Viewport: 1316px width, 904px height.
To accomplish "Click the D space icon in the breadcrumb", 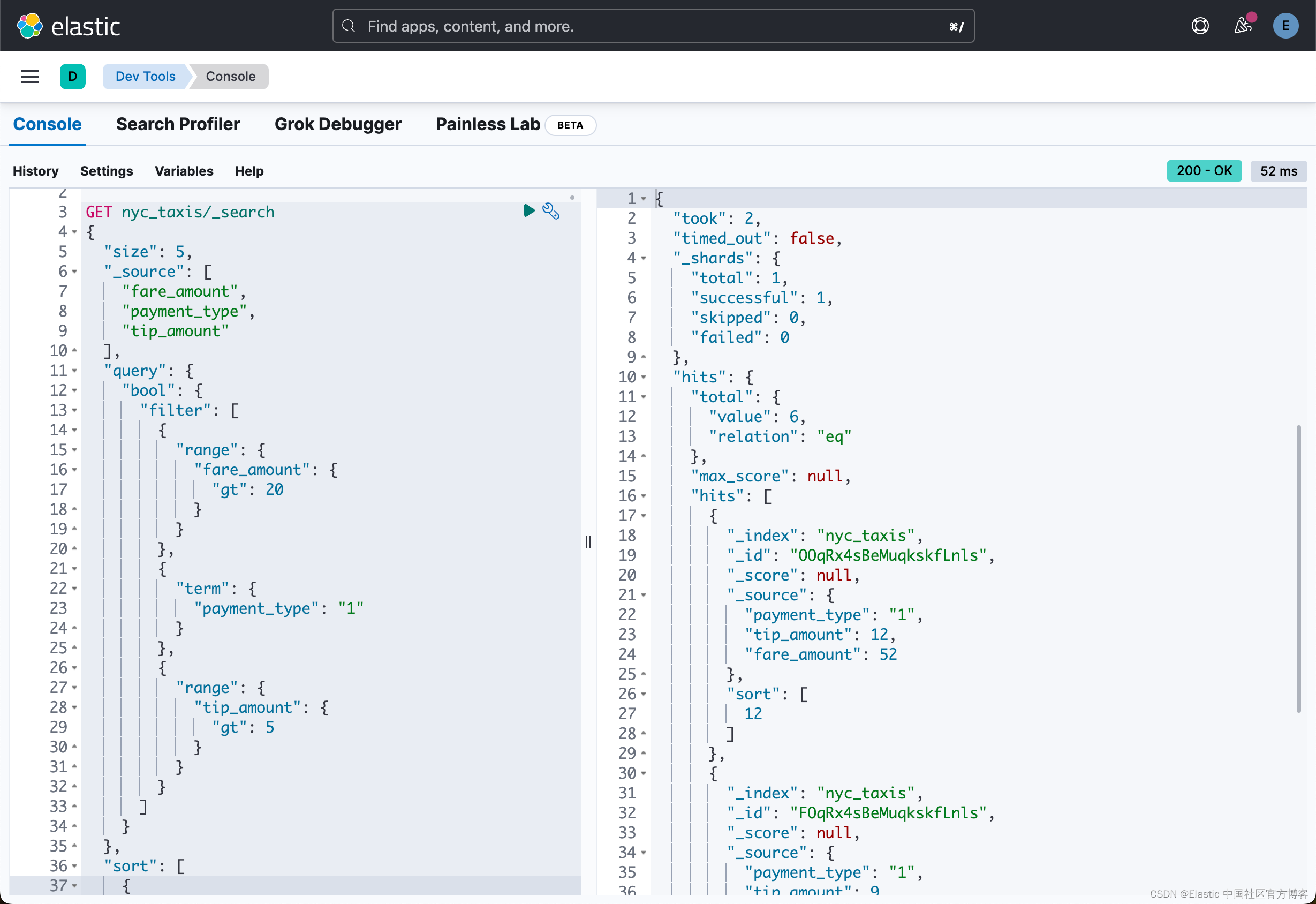I will pos(72,77).
